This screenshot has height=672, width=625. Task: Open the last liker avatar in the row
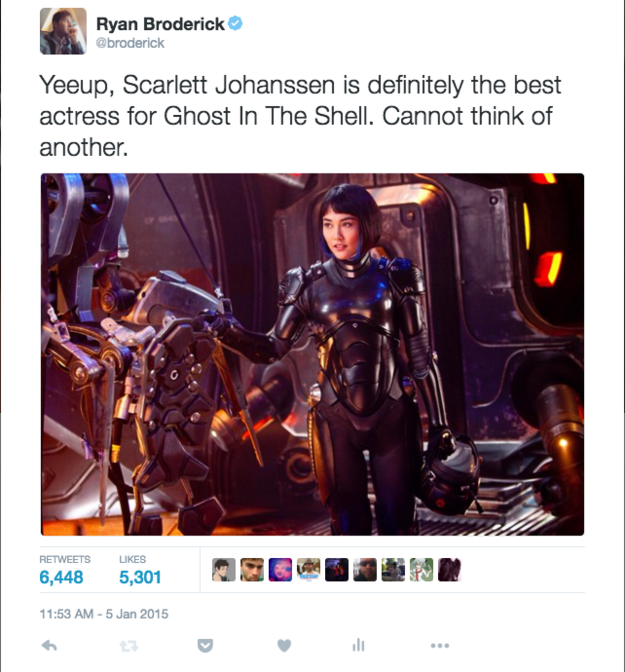coord(450,570)
